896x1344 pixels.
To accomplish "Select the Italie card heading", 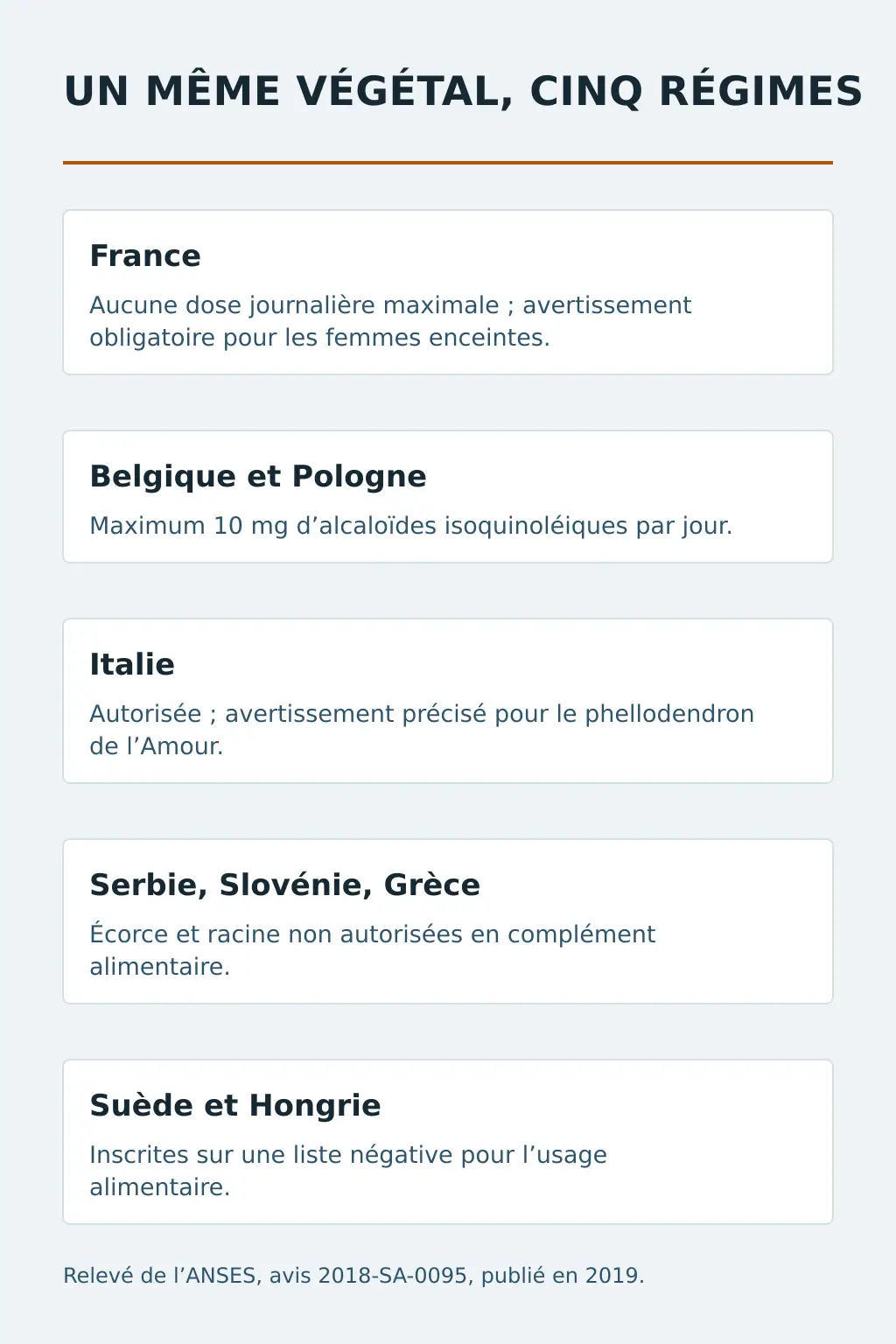I will pyautogui.click(x=132, y=664).
